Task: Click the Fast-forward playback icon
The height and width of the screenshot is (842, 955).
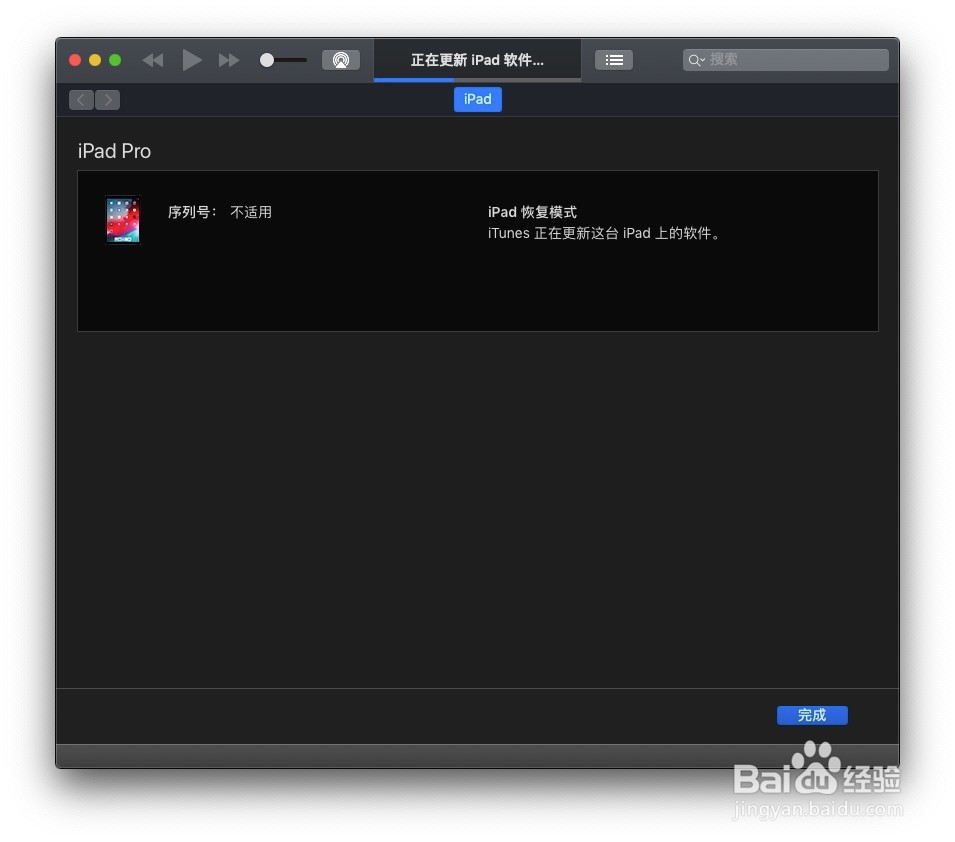Action: coord(228,60)
